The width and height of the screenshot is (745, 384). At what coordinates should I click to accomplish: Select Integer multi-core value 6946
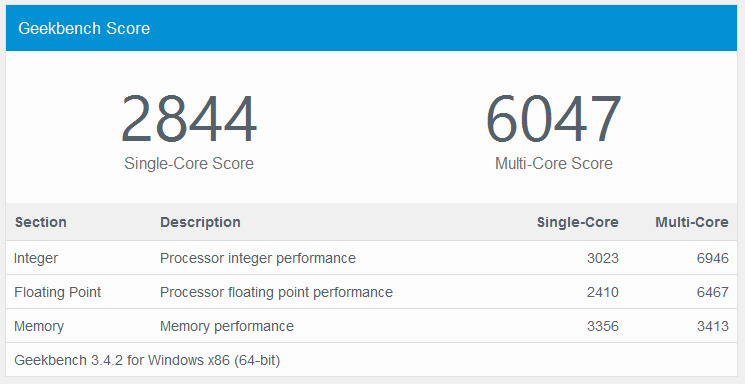(713, 258)
